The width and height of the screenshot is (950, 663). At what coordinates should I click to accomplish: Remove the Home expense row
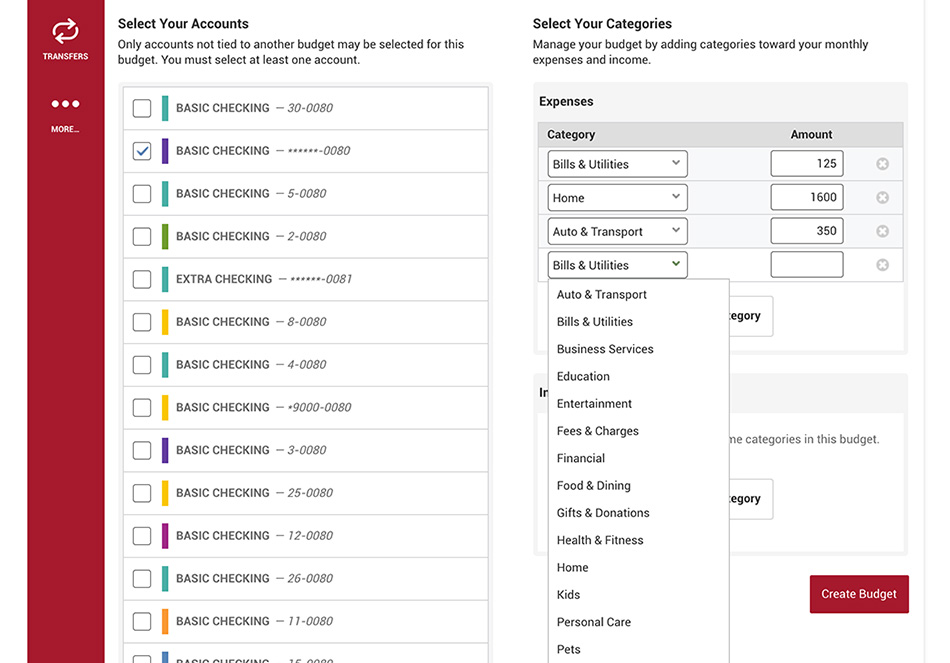pos(882,198)
